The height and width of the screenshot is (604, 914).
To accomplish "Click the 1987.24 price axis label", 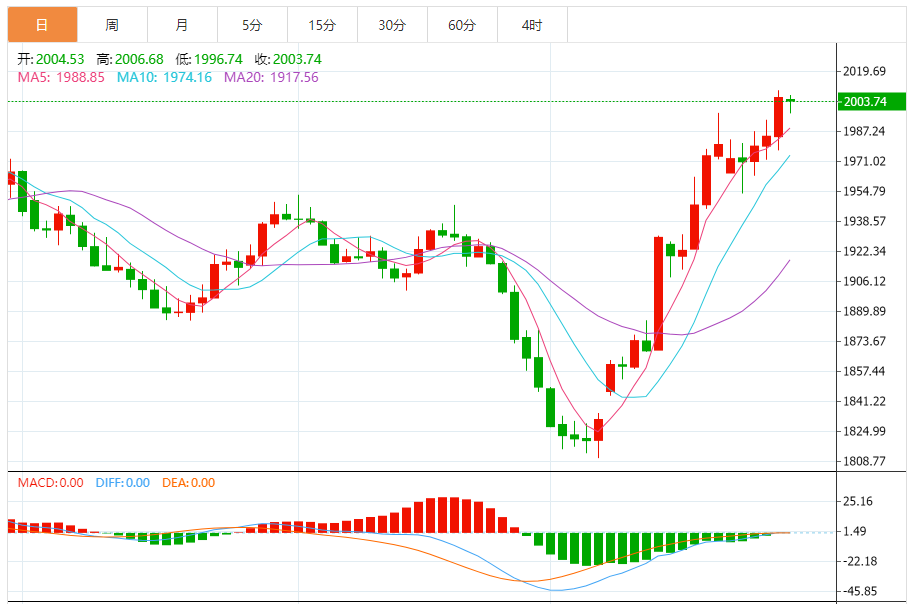I will click(864, 131).
